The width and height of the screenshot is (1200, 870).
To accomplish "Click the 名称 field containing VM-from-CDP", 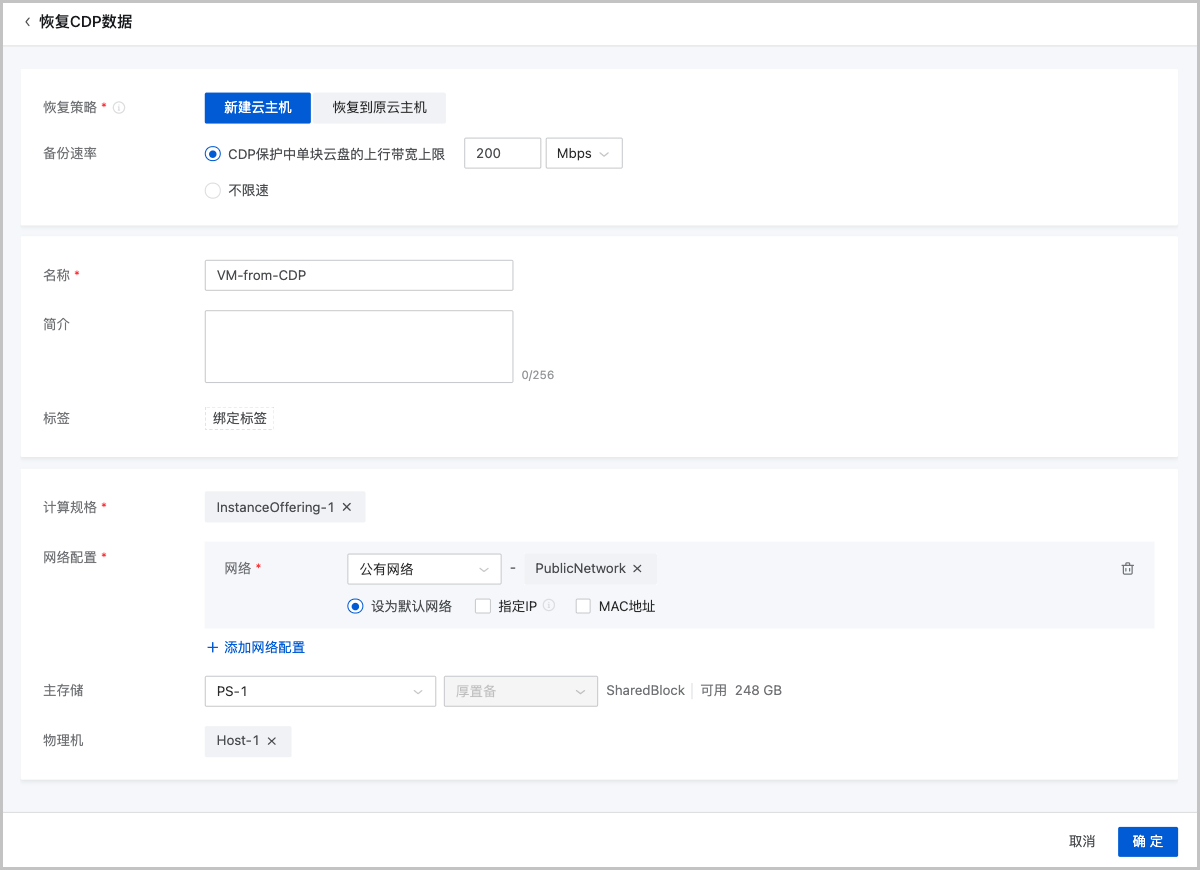I will click(358, 275).
